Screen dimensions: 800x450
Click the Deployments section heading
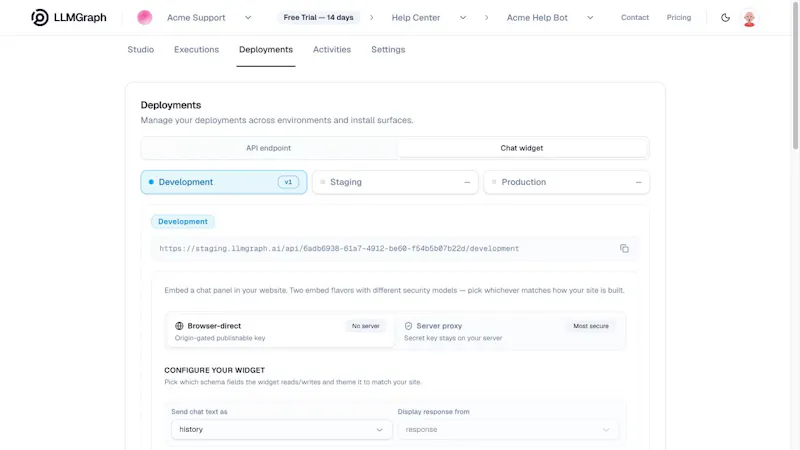(171, 105)
